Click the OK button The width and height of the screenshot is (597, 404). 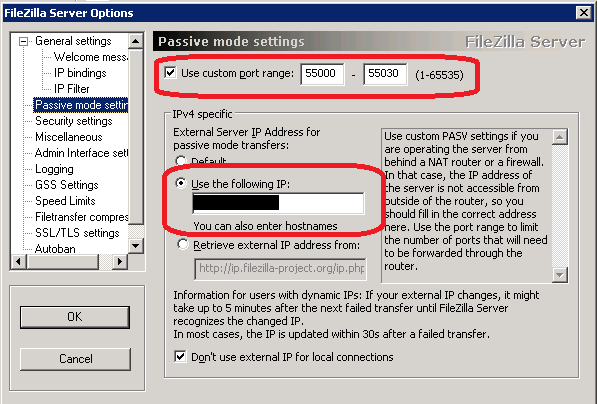(x=75, y=317)
